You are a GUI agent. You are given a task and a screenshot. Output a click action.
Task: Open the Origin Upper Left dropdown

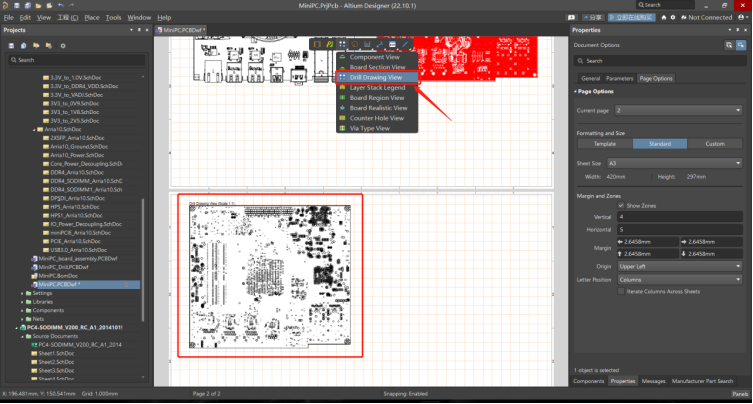click(x=682, y=267)
